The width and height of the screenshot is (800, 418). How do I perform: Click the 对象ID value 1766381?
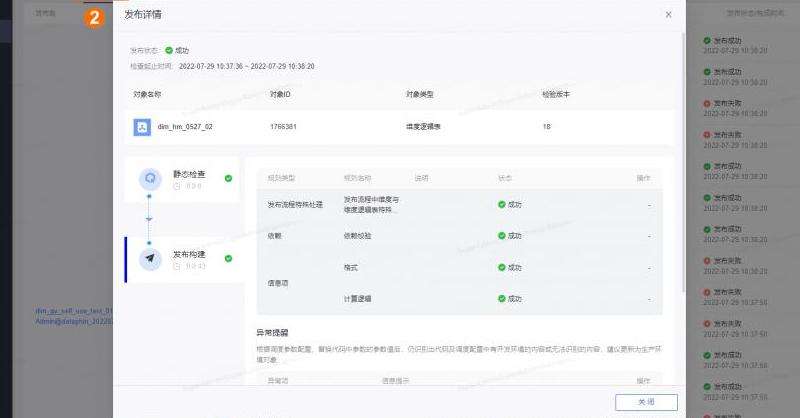click(x=283, y=127)
